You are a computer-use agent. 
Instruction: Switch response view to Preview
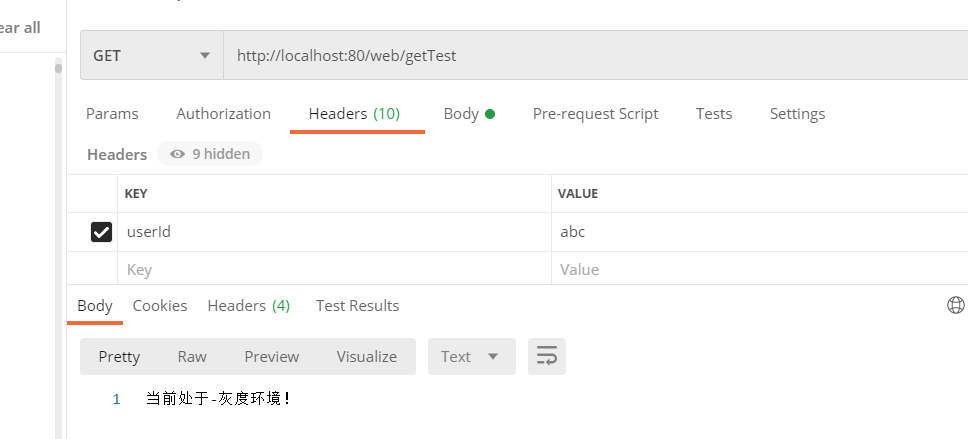tap(272, 357)
